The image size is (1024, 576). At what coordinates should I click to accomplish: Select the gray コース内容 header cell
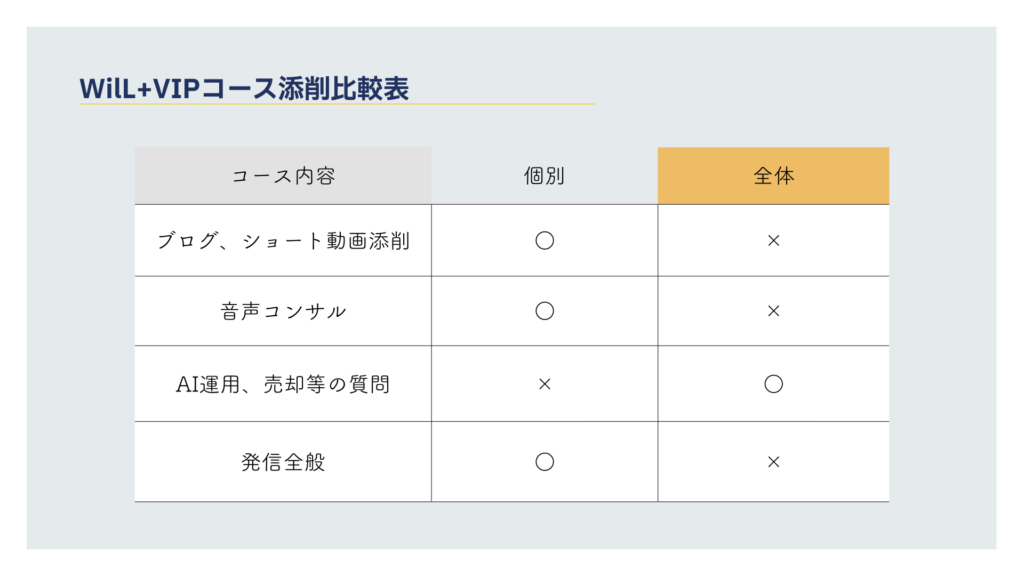283,176
